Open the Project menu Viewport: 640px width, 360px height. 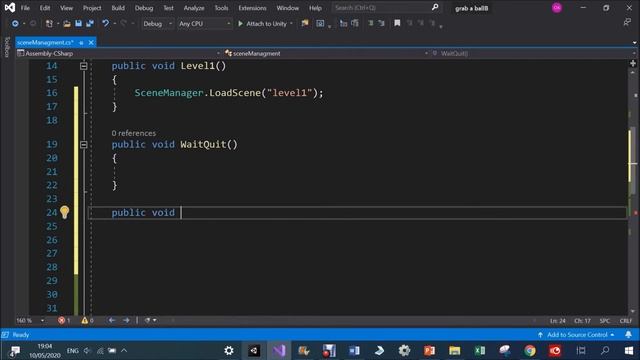click(x=92, y=8)
